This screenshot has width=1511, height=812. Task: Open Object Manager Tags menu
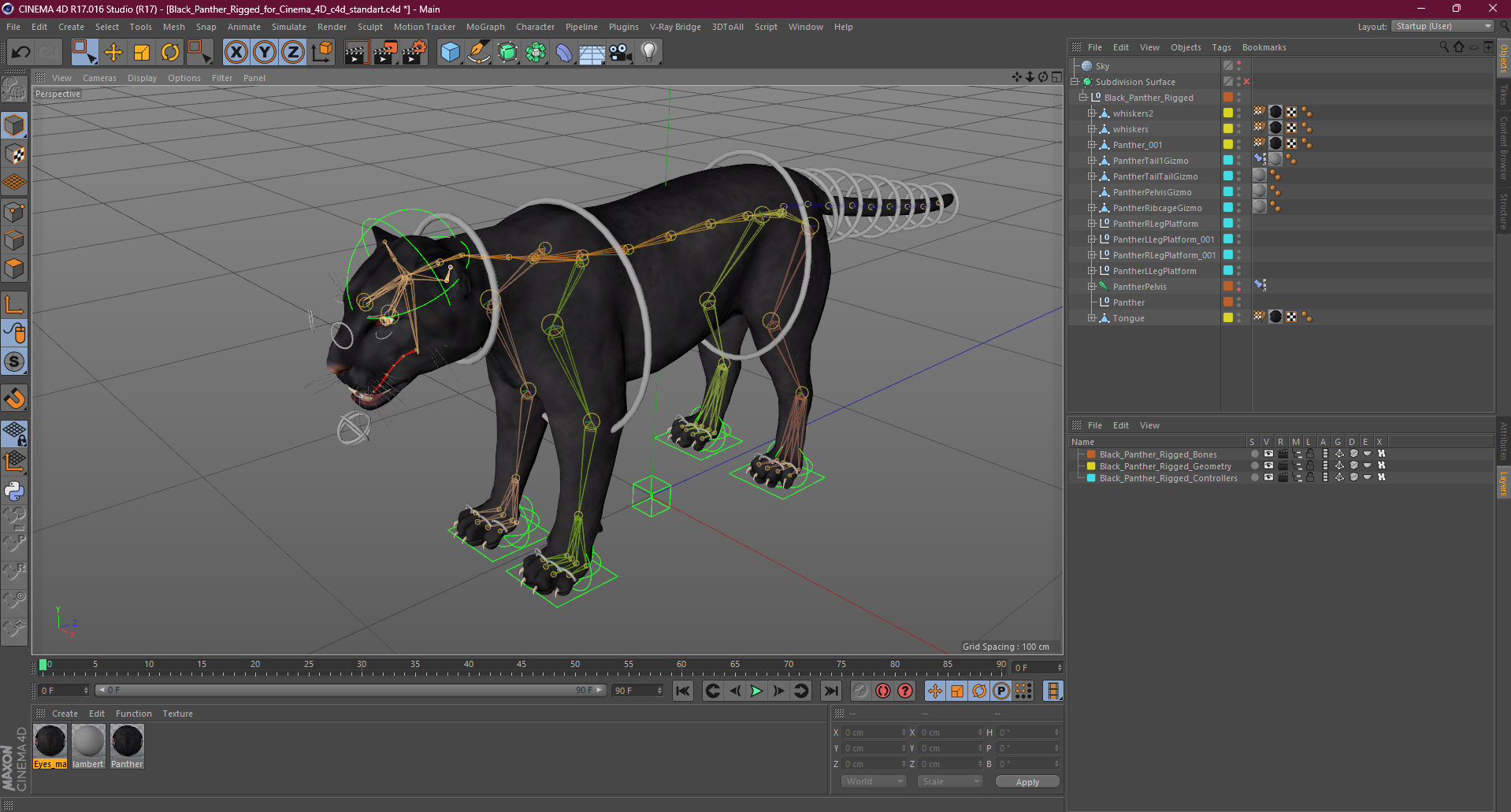pos(1221,47)
